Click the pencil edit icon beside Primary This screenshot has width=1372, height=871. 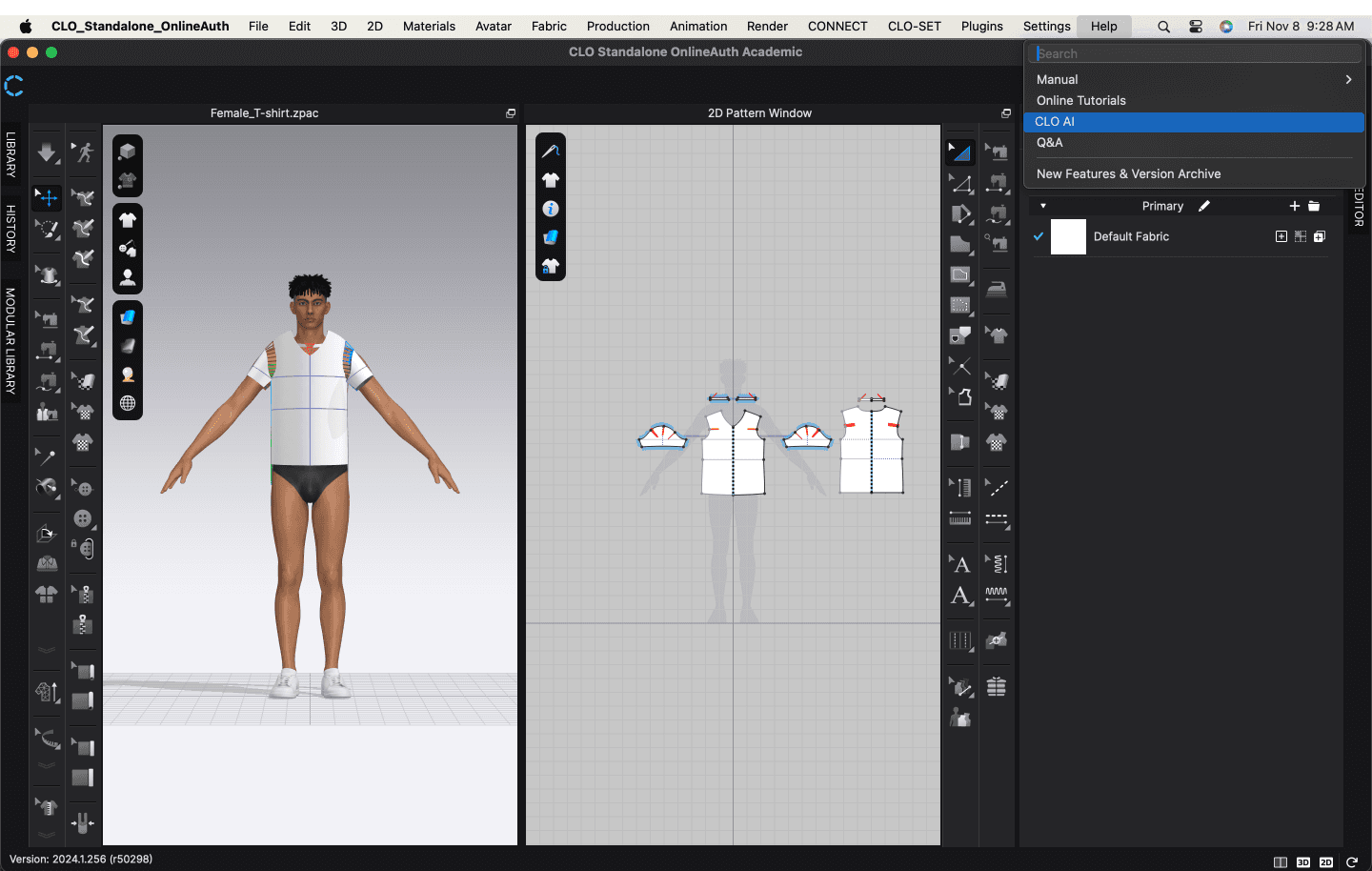[1204, 206]
